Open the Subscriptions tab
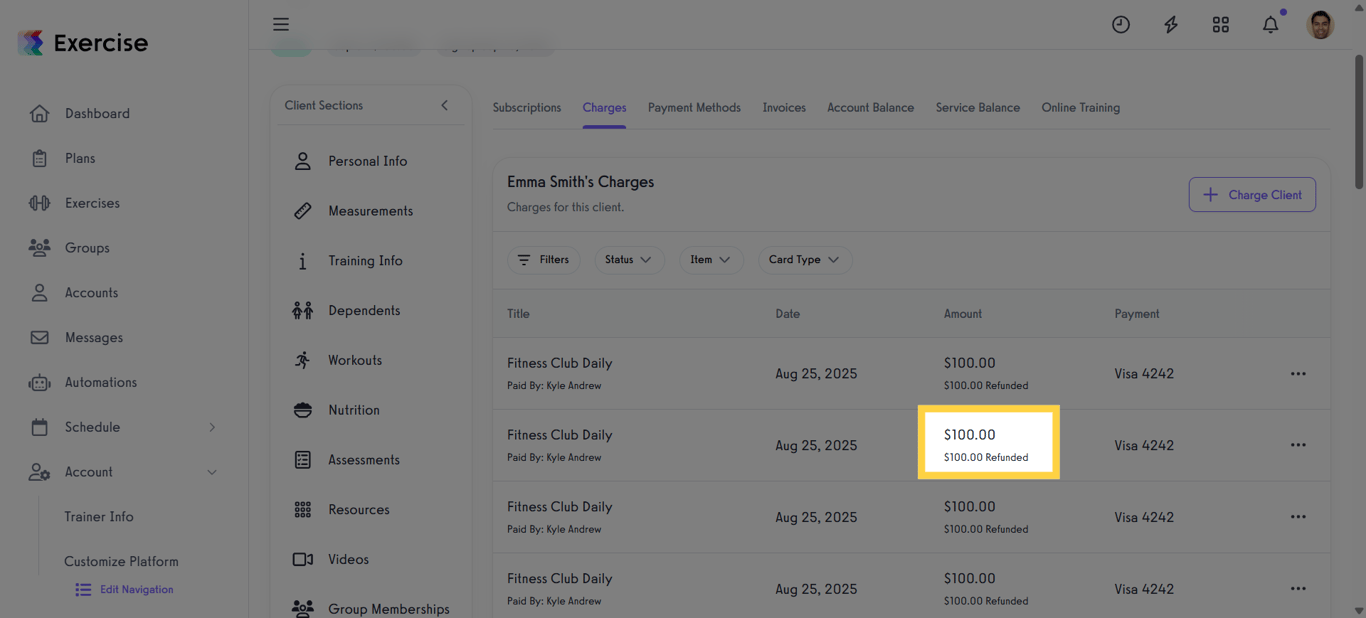Viewport: 1366px width, 618px height. (527, 107)
